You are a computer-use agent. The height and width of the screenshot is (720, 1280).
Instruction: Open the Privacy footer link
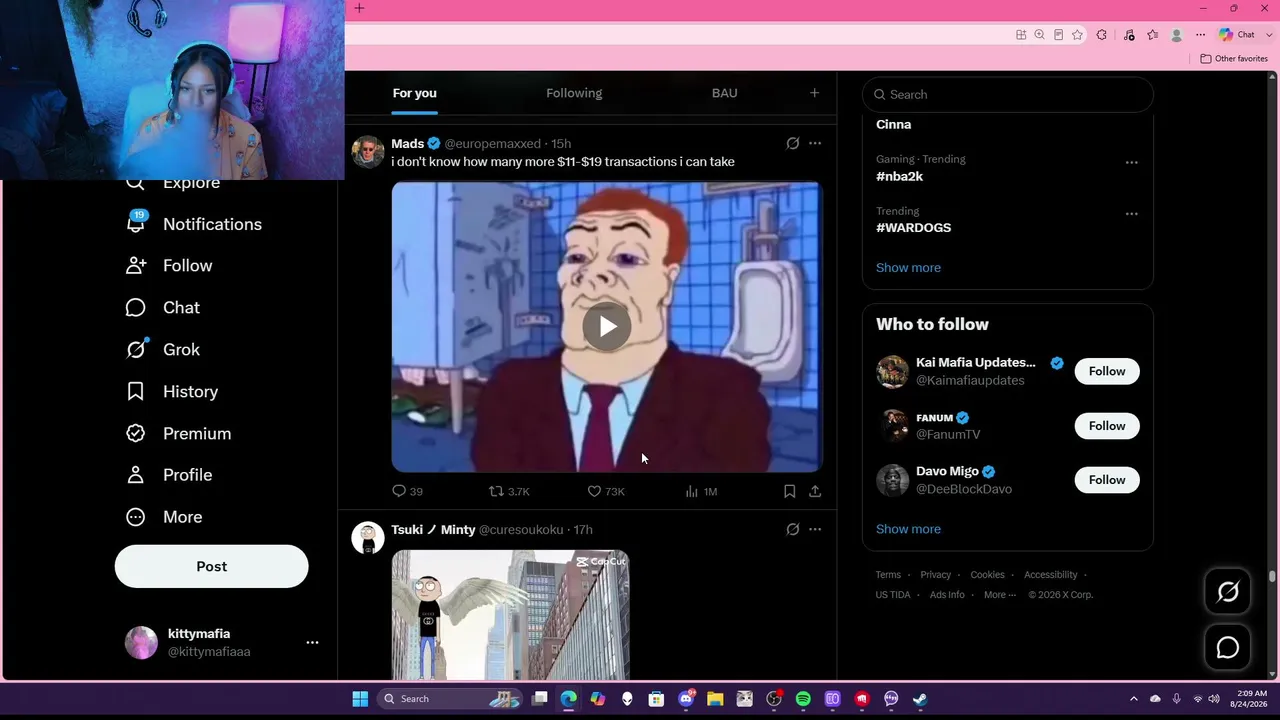[x=936, y=575]
